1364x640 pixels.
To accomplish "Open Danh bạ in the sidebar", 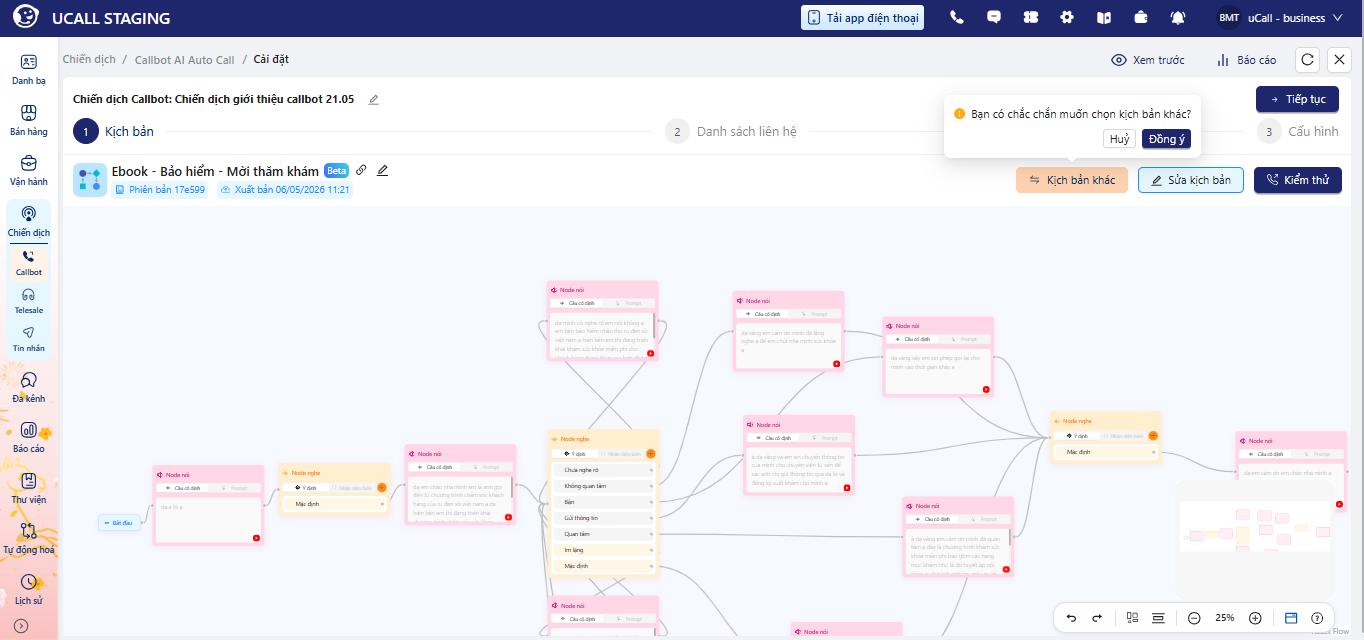I will point(29,69).
